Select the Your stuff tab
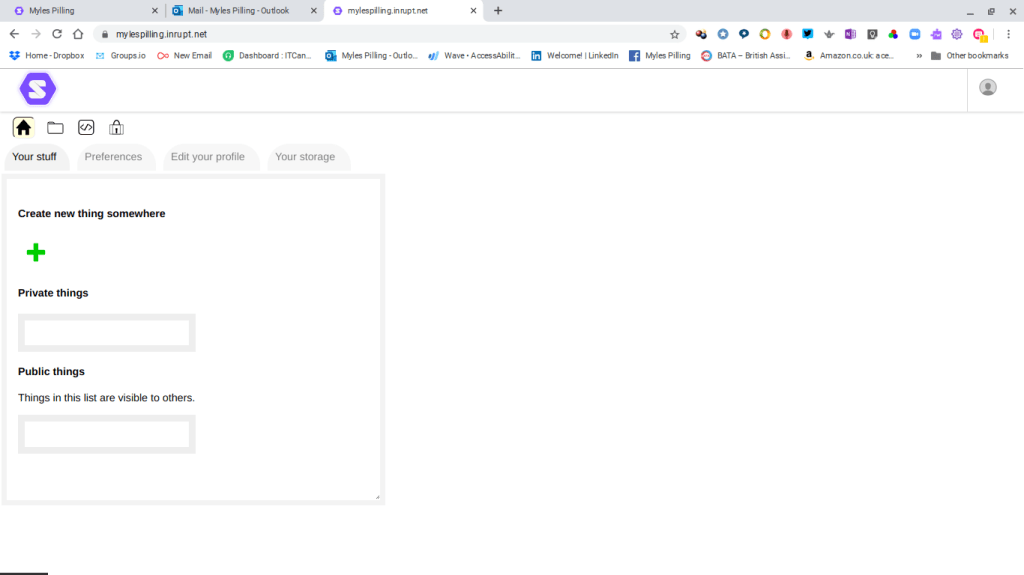This screenshot has height=575, width=1024. (x=35, y=157)
